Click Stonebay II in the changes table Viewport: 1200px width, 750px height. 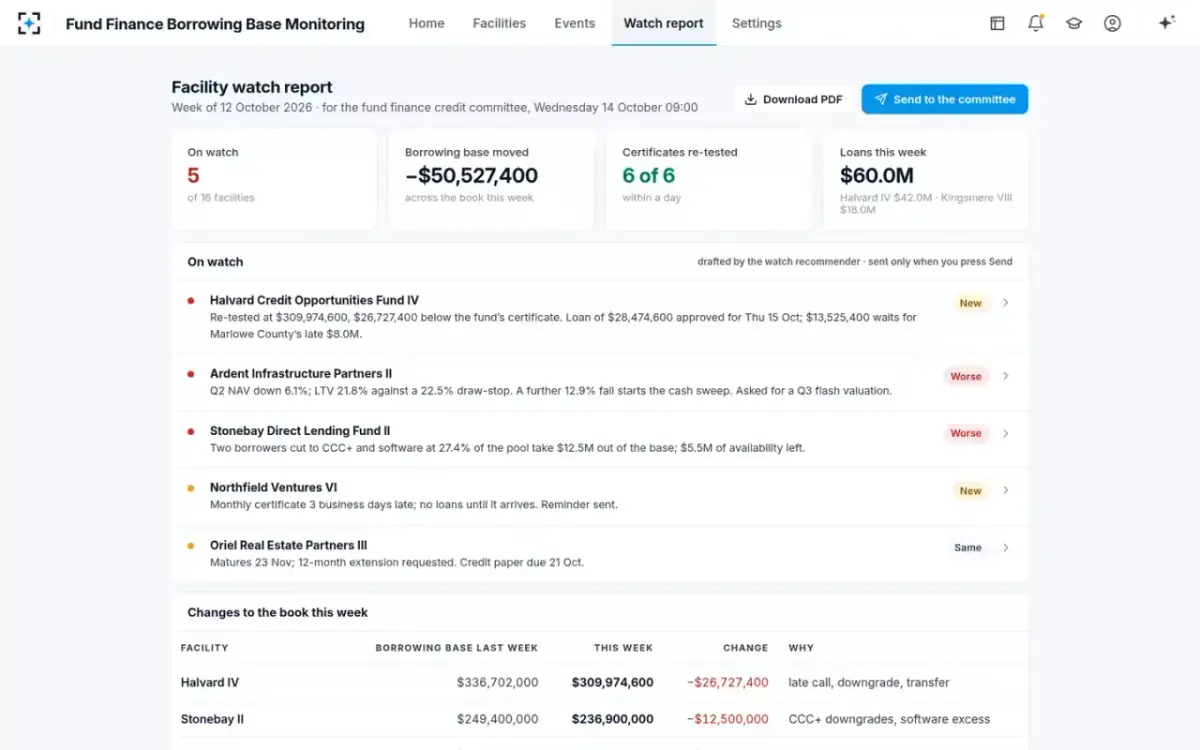point(213,719)
